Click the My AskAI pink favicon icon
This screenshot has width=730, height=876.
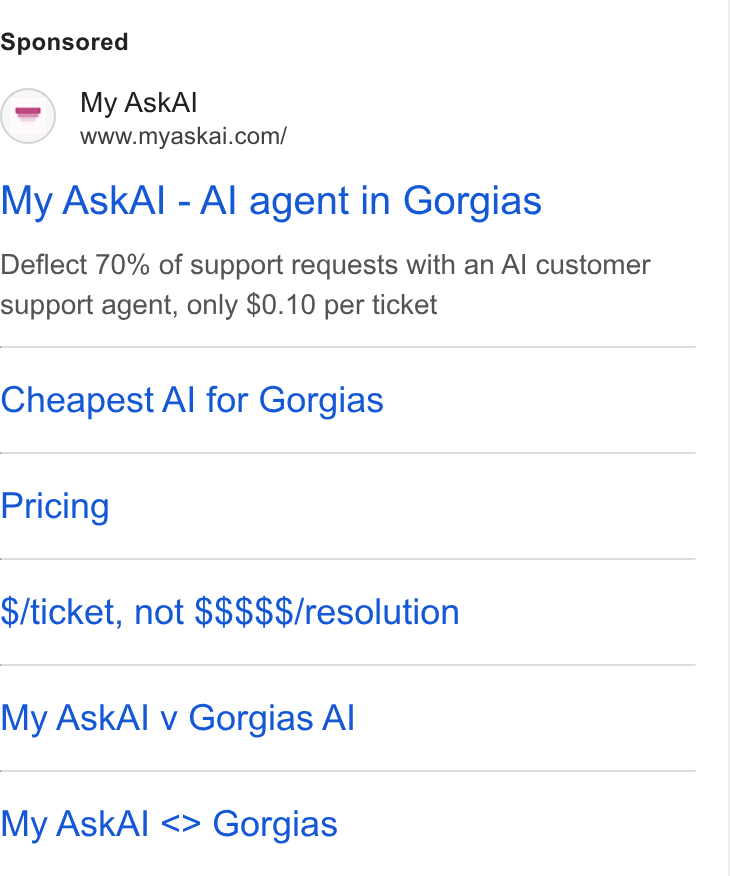coord(28,116)
